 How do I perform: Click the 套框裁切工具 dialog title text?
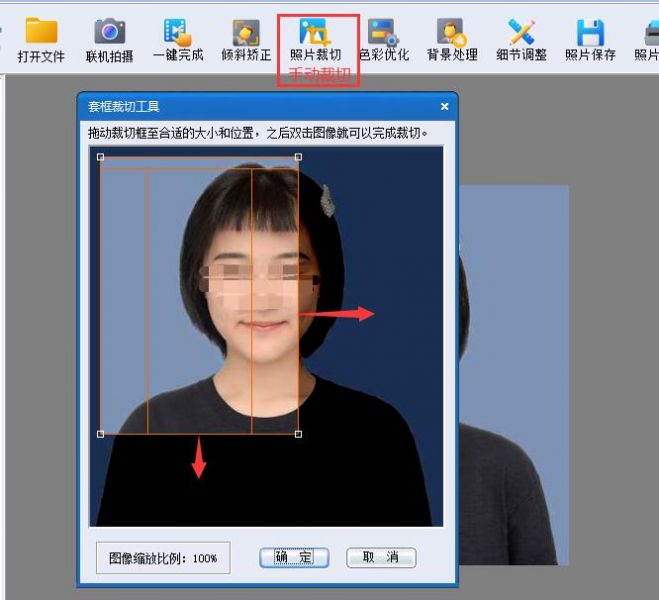tap(124, 107)
